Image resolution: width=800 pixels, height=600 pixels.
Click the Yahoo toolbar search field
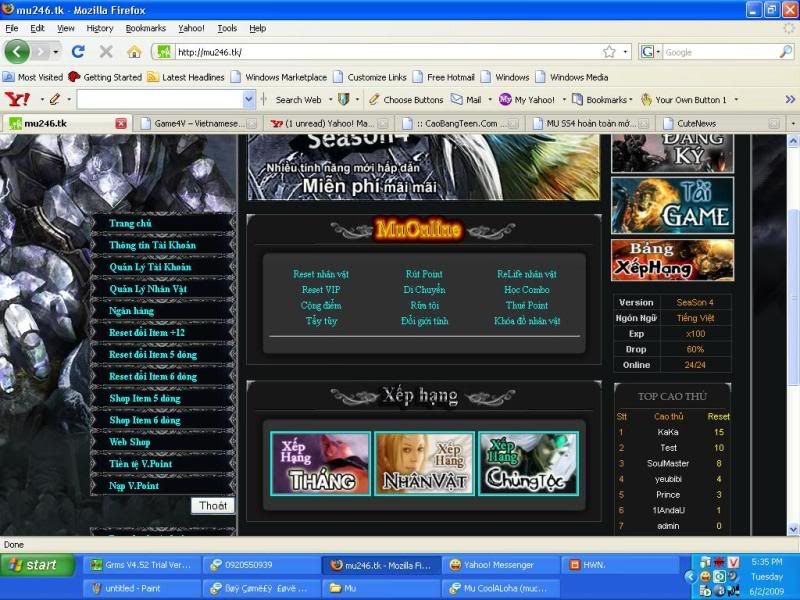(x=160, y=99)
